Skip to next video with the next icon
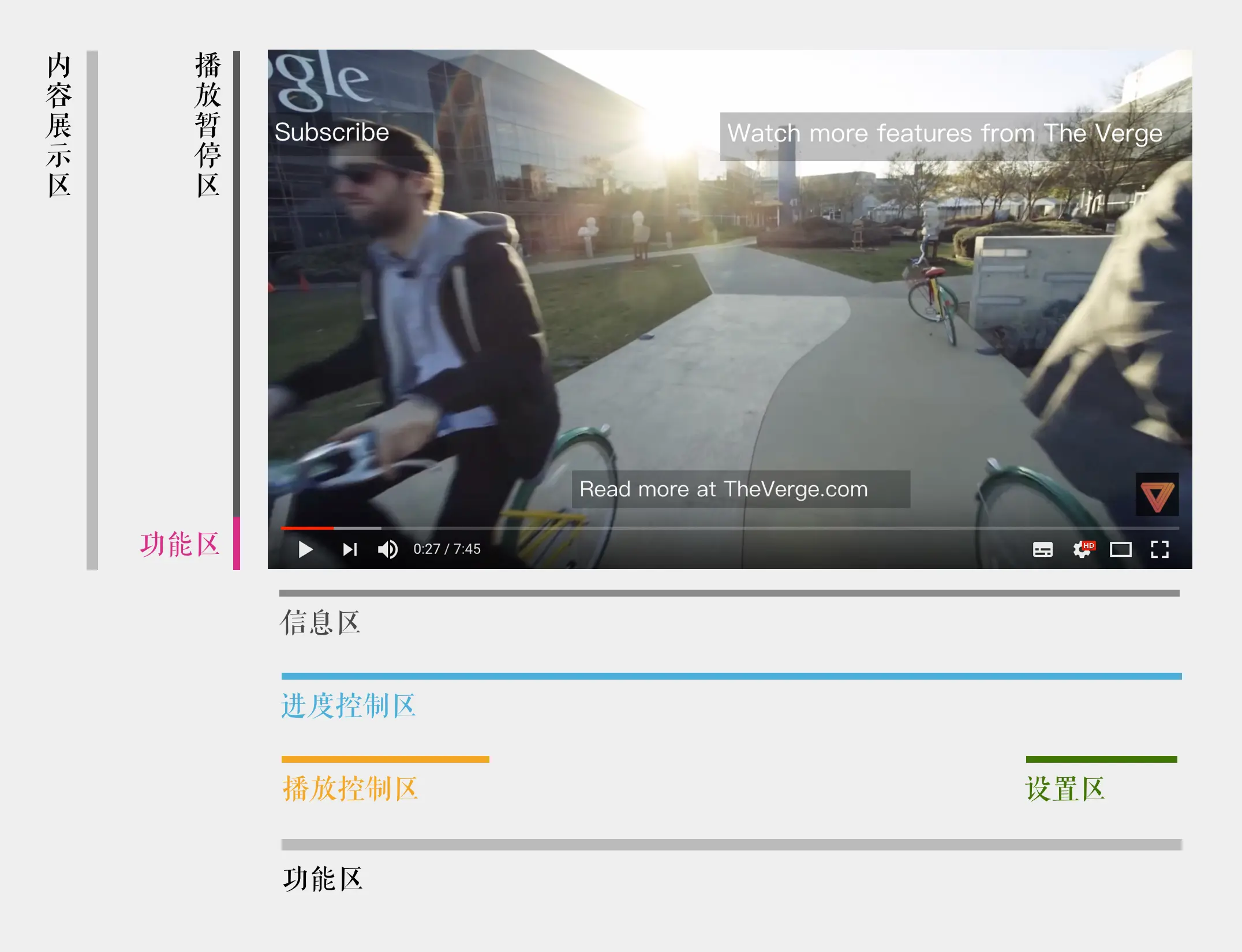Screen dimensions: 1242x952 pos(350,549)
